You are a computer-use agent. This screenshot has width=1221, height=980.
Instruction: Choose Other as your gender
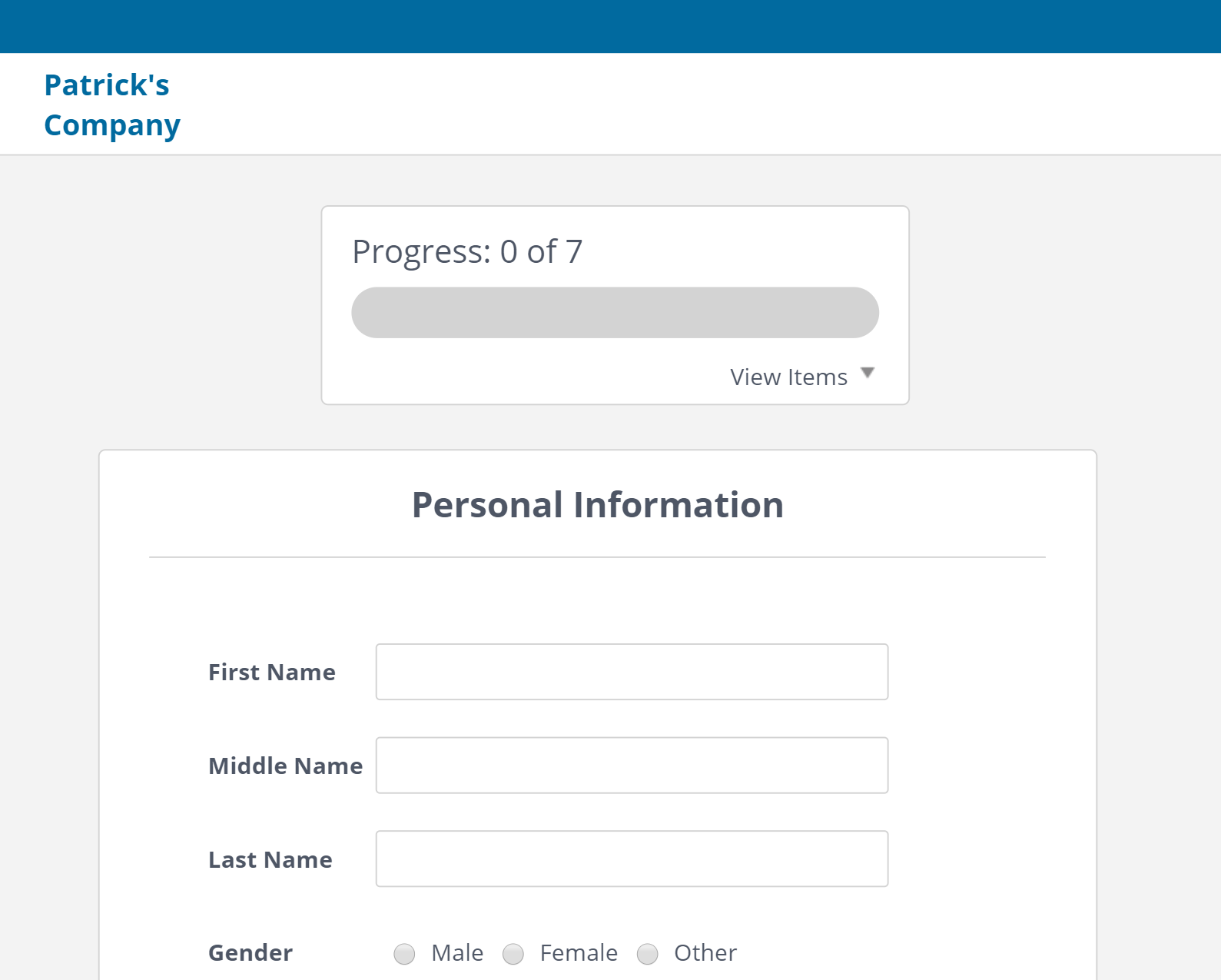click(x=648, y=954)
